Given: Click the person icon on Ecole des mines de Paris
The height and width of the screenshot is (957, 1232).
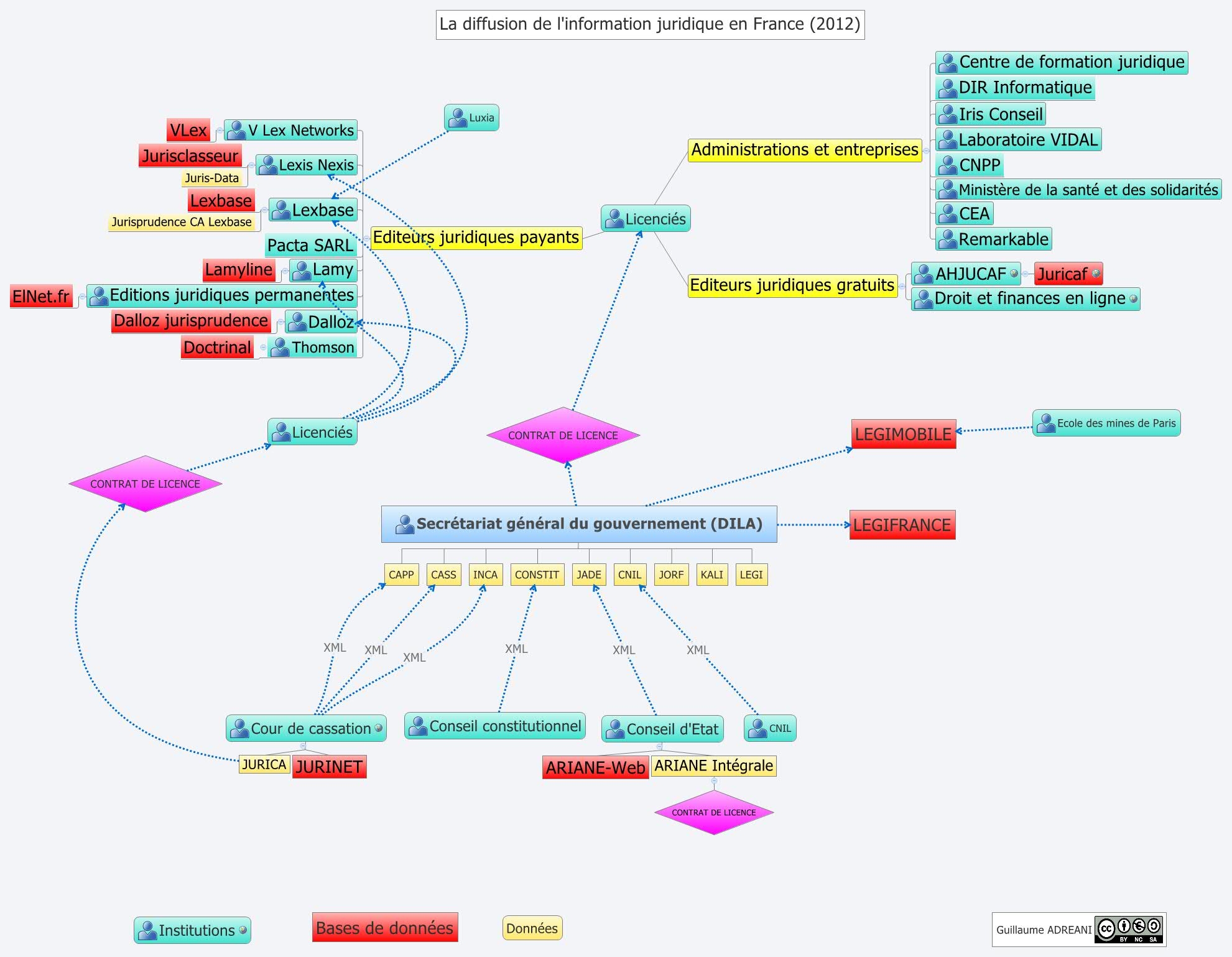Looking at the screenshot, I should pos(1046,423).
